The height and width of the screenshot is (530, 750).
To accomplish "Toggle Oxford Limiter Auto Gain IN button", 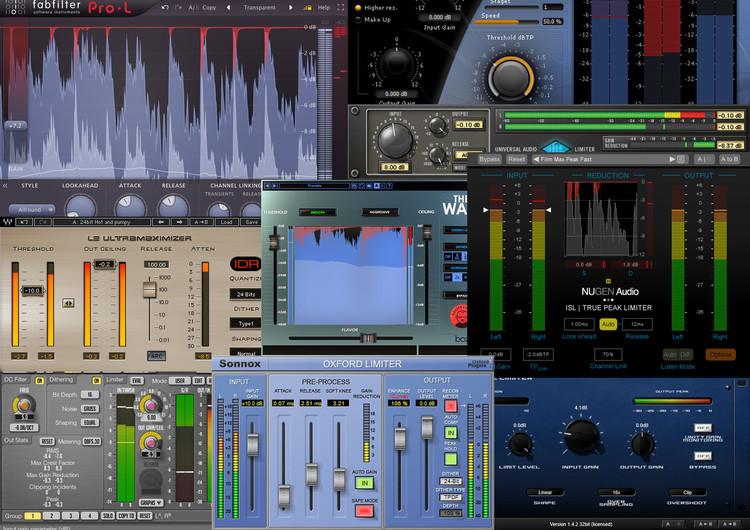I will [364, 484].
